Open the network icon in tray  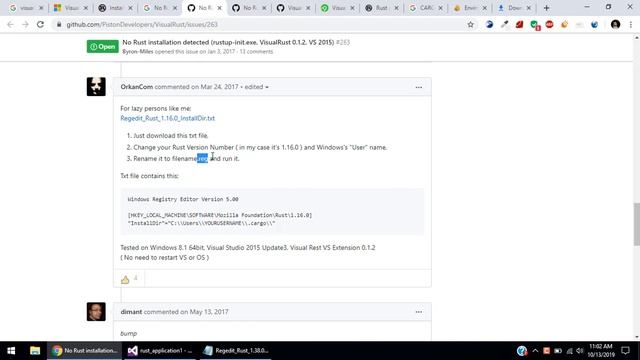point(569,351)
